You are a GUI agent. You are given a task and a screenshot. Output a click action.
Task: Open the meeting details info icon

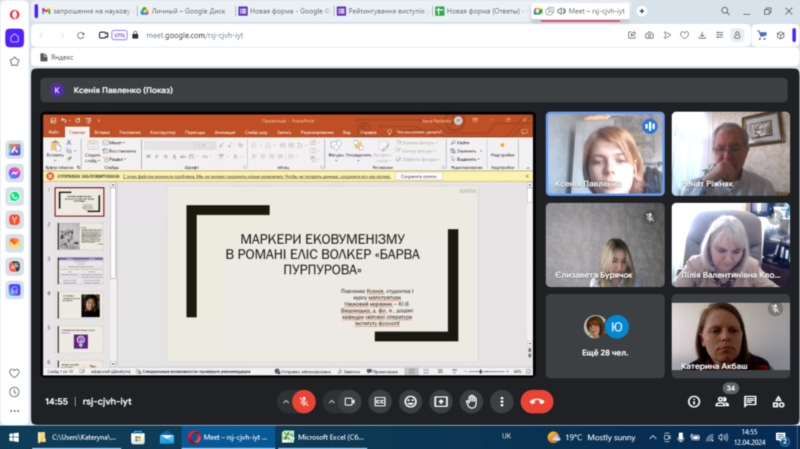tap(694, 402)
